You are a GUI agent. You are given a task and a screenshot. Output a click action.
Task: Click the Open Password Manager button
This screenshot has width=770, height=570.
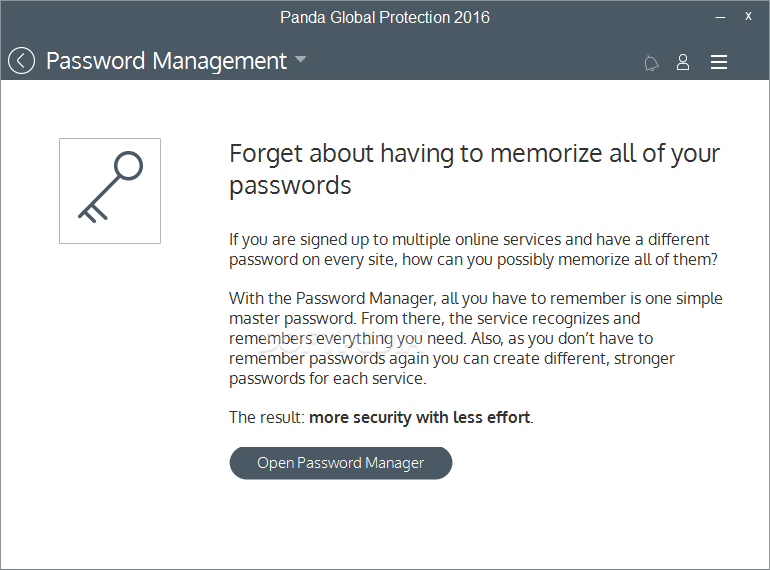340,463
